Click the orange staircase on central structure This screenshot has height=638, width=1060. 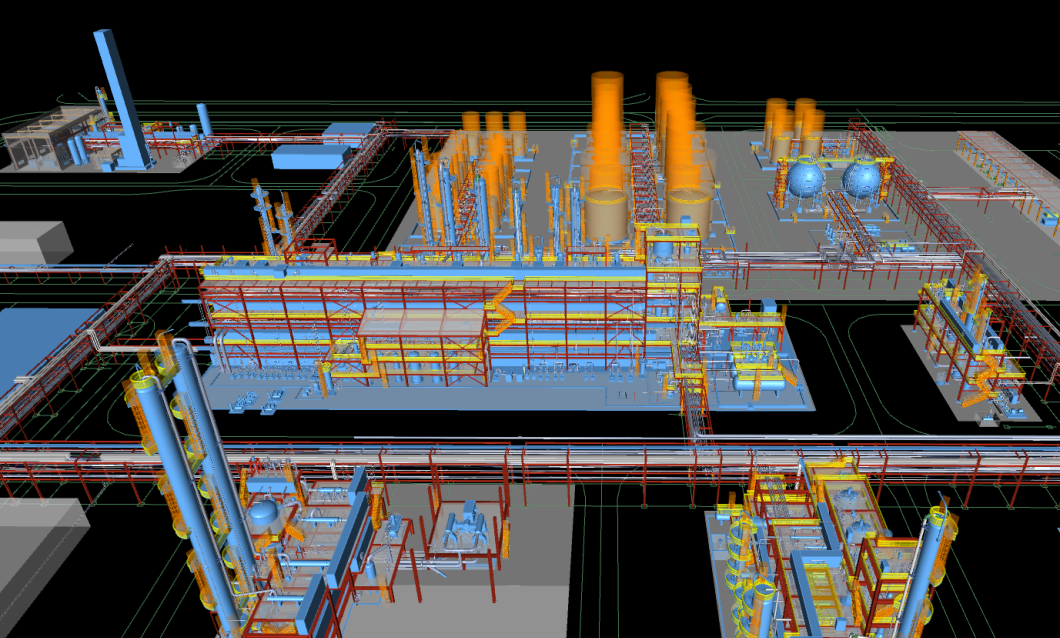(501, 305)
